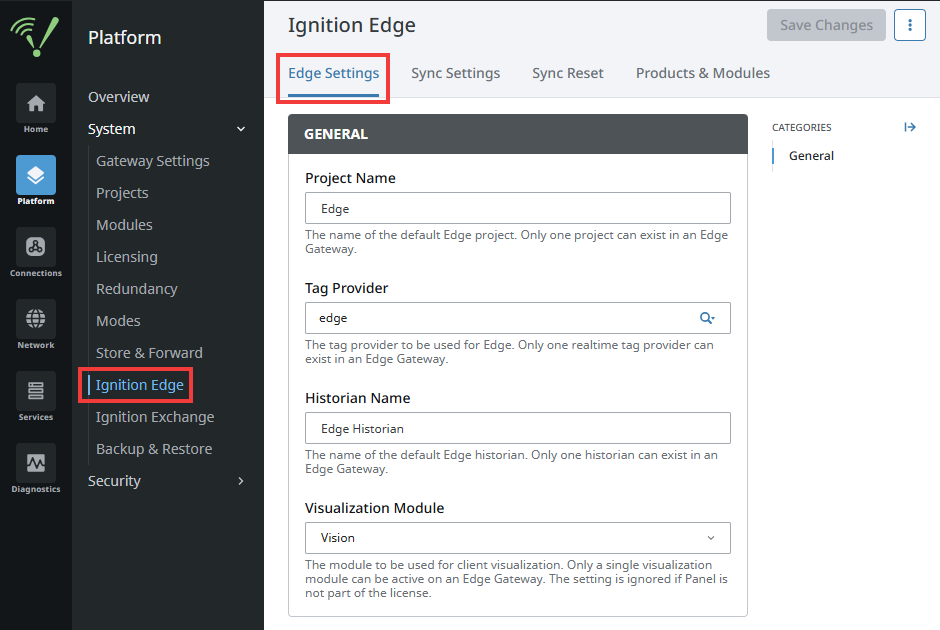Viewport: 940px width, 630px height.
Task: Select Ignition Edge in sidebar
Action: (x=140, y=385)
